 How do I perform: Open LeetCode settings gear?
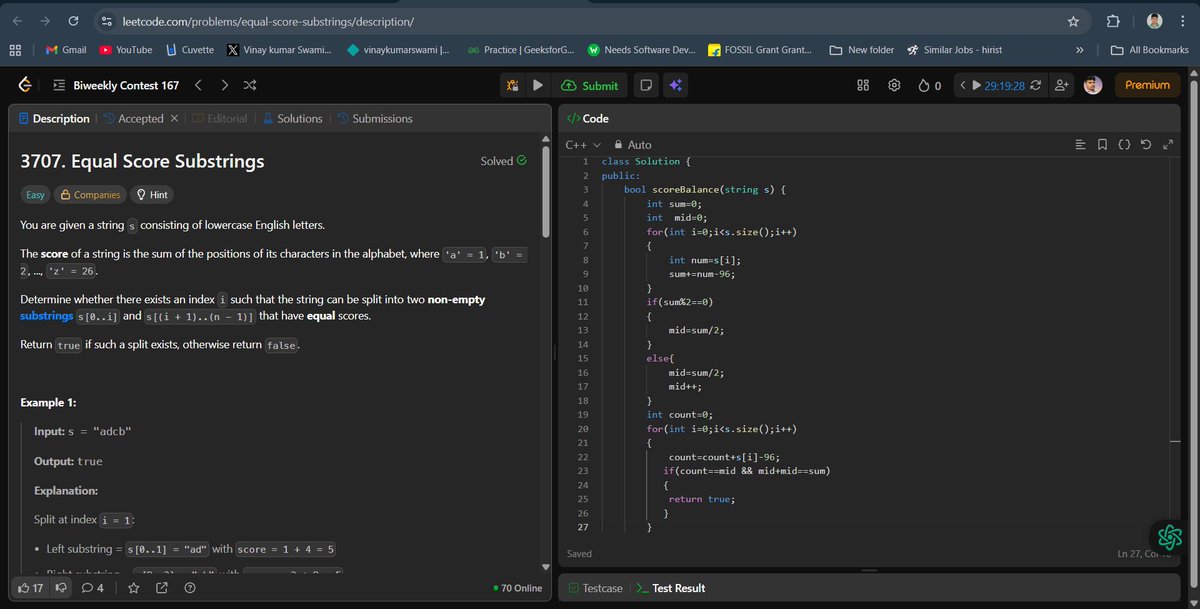895,86
